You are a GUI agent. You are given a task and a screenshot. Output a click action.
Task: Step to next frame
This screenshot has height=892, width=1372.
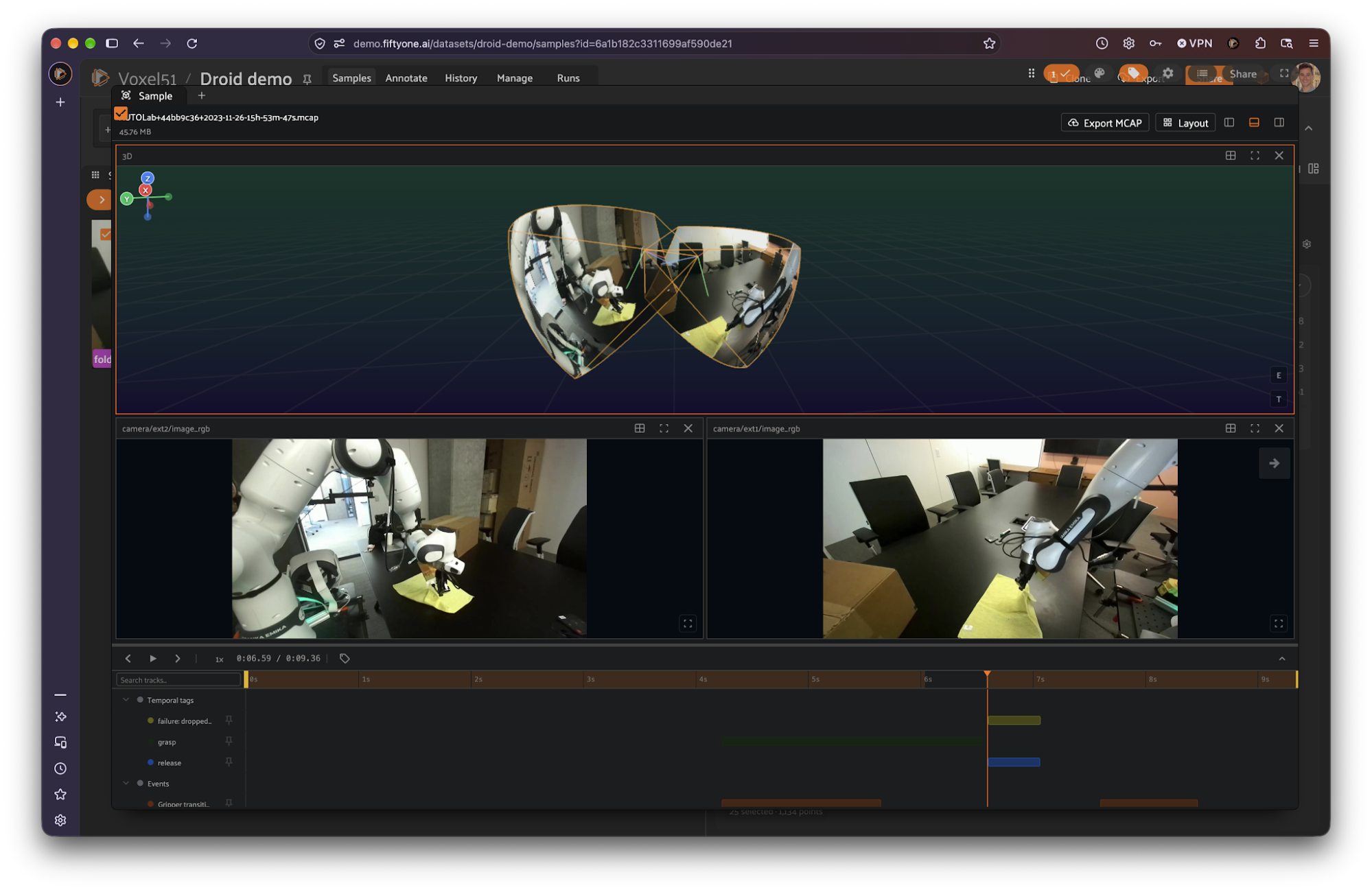click(177, 658)
